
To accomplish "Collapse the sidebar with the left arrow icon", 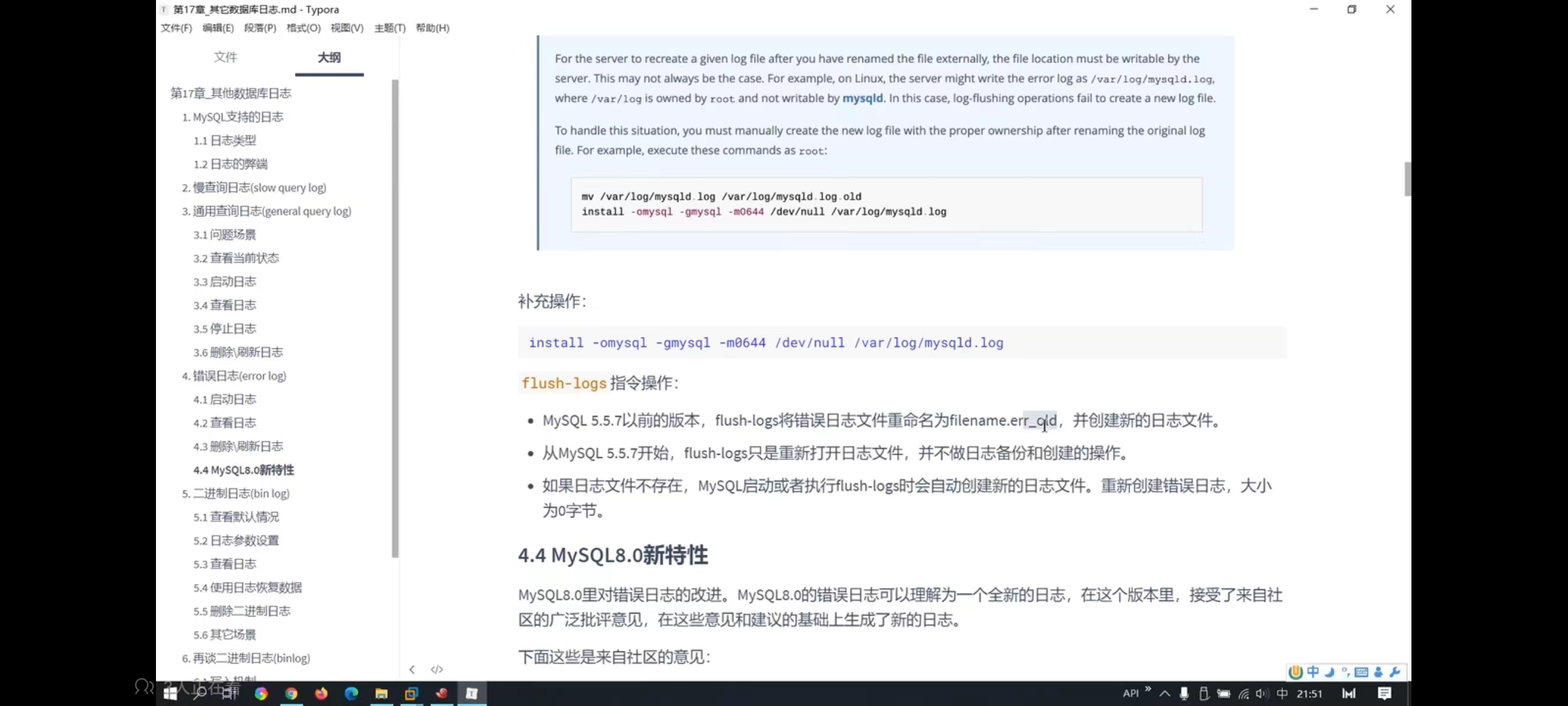I will (x=412, y=670).
